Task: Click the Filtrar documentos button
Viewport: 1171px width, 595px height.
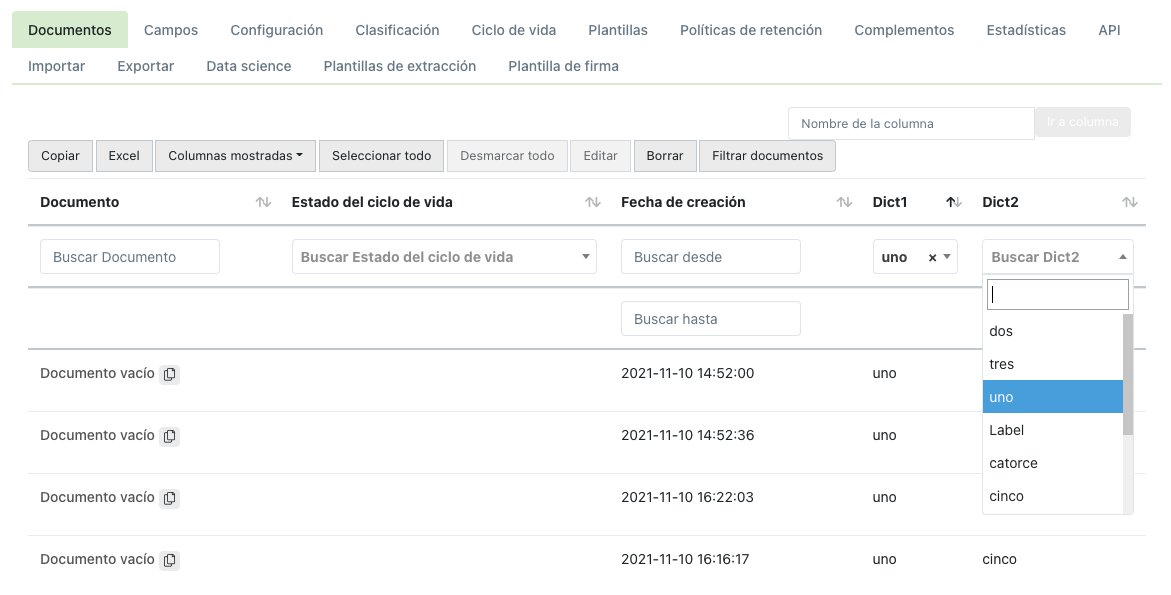Action: [767, 155]
